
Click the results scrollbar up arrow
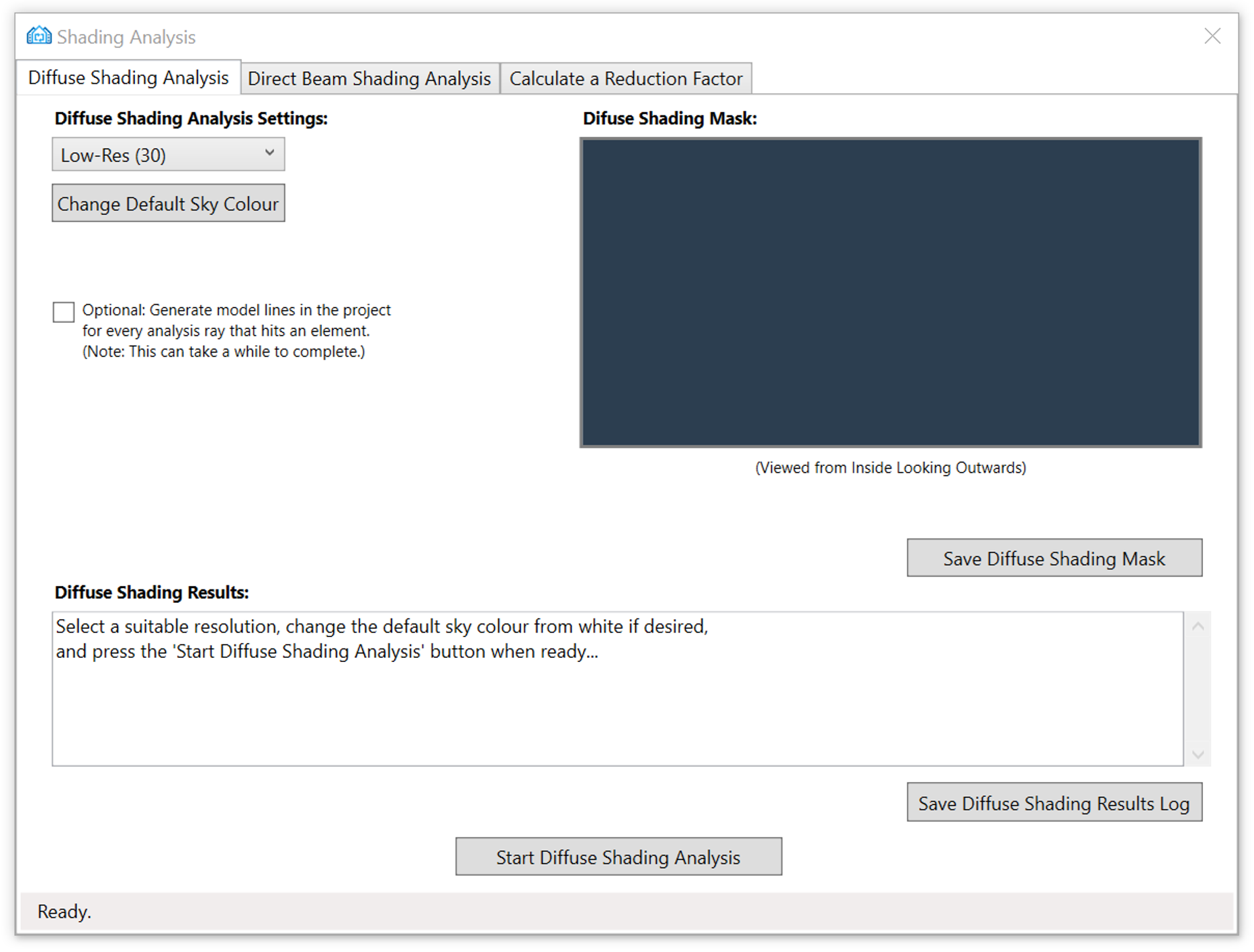[1198, 626]
